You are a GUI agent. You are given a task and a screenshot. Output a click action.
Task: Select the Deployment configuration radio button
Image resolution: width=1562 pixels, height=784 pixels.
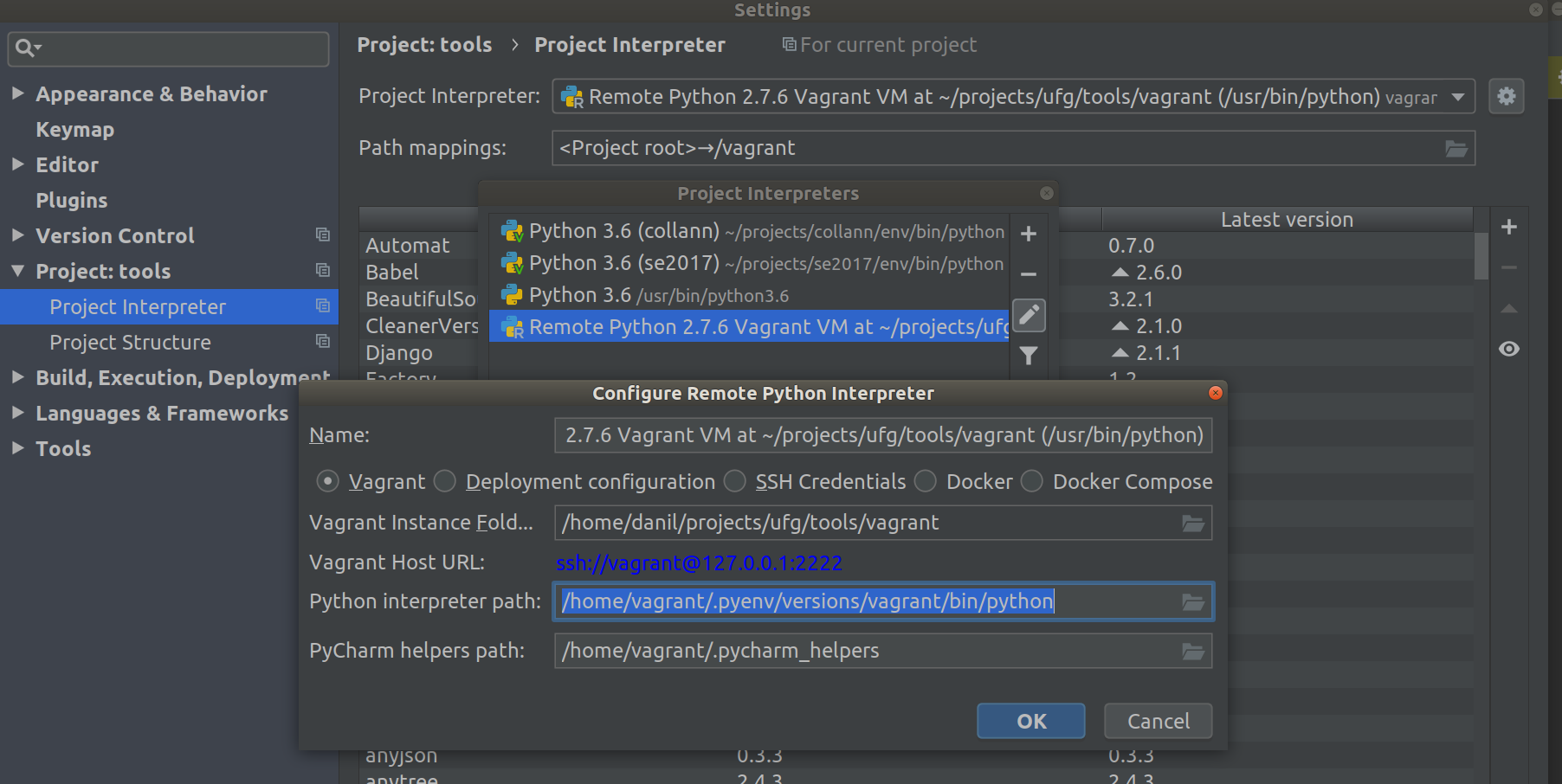(x=445, y=481)
